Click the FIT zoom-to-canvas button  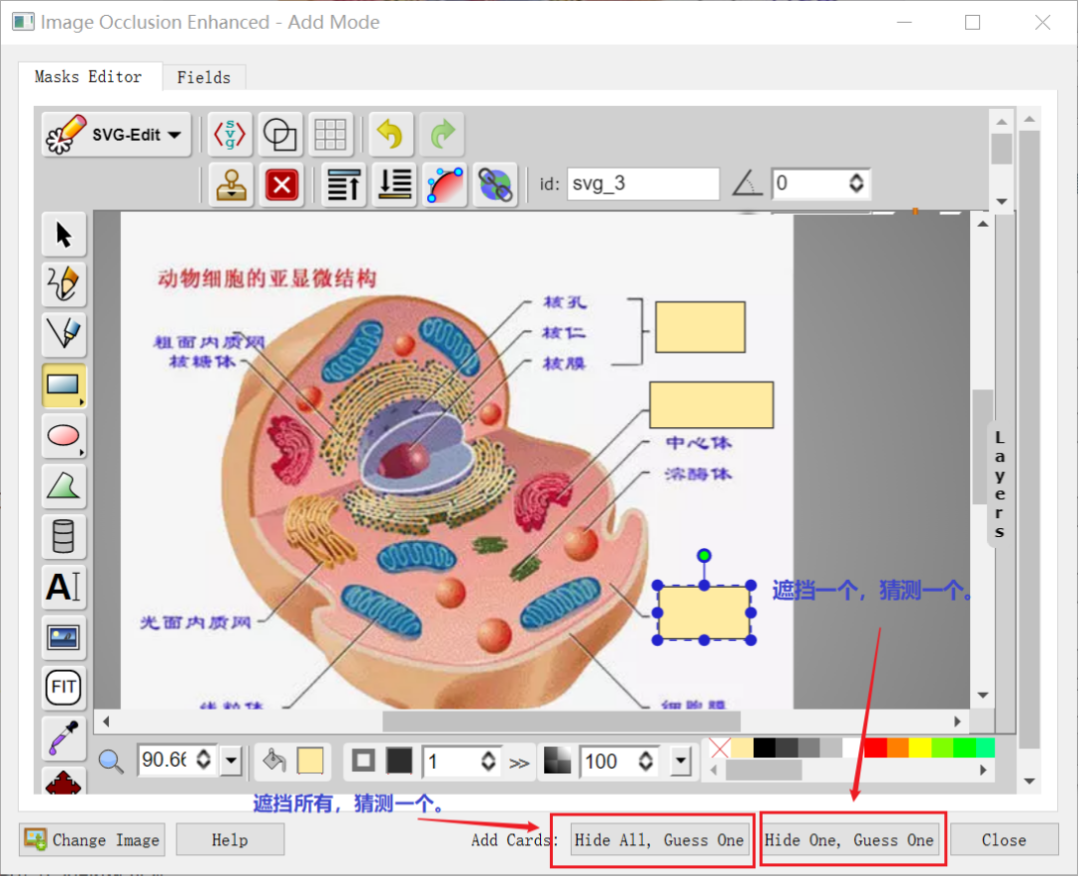tap(63, 688)
